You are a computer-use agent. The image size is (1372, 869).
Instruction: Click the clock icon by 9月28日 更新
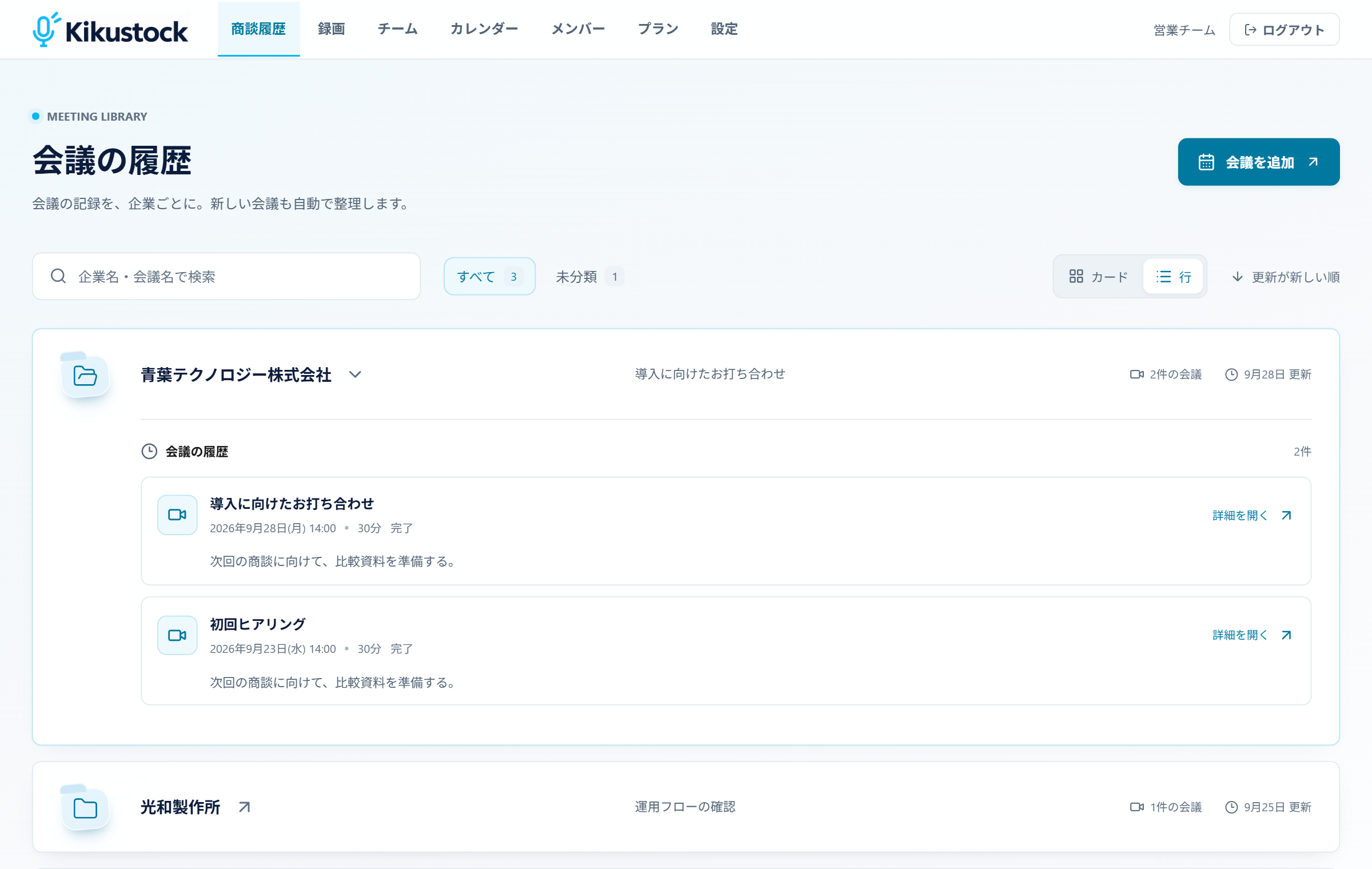click(x=1231, y=374)
